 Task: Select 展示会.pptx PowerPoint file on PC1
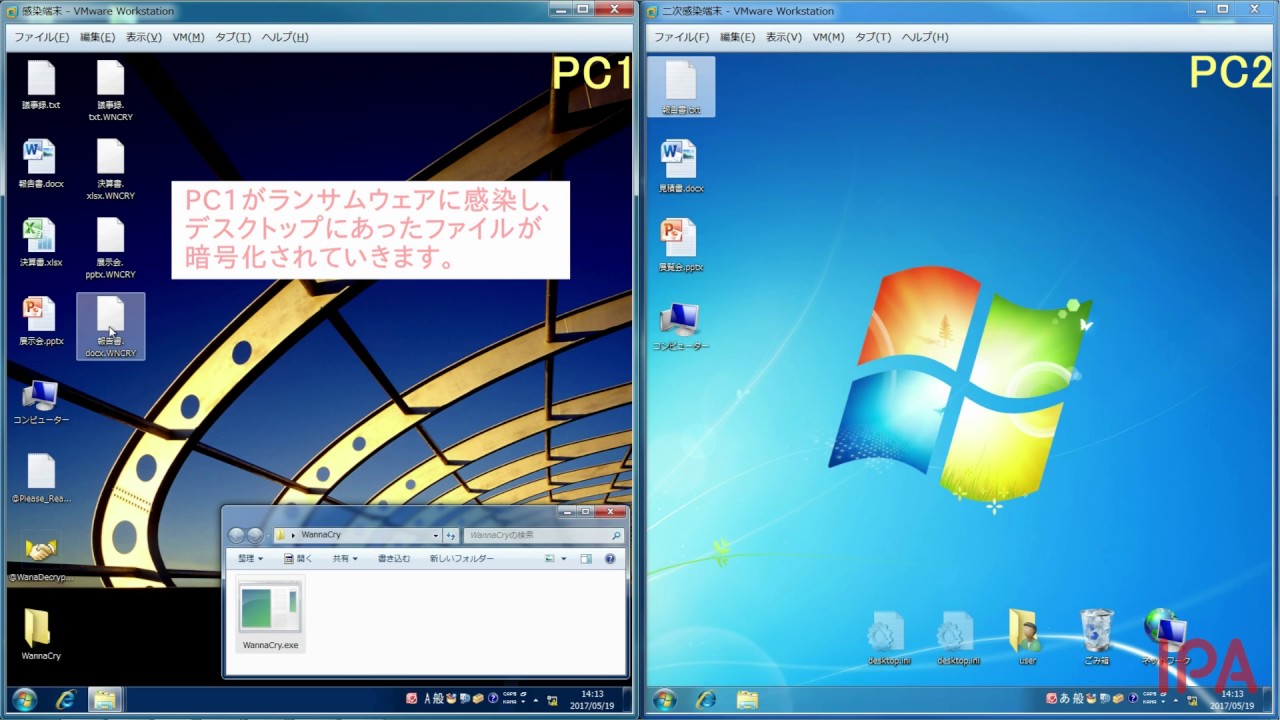pos(41,321)
